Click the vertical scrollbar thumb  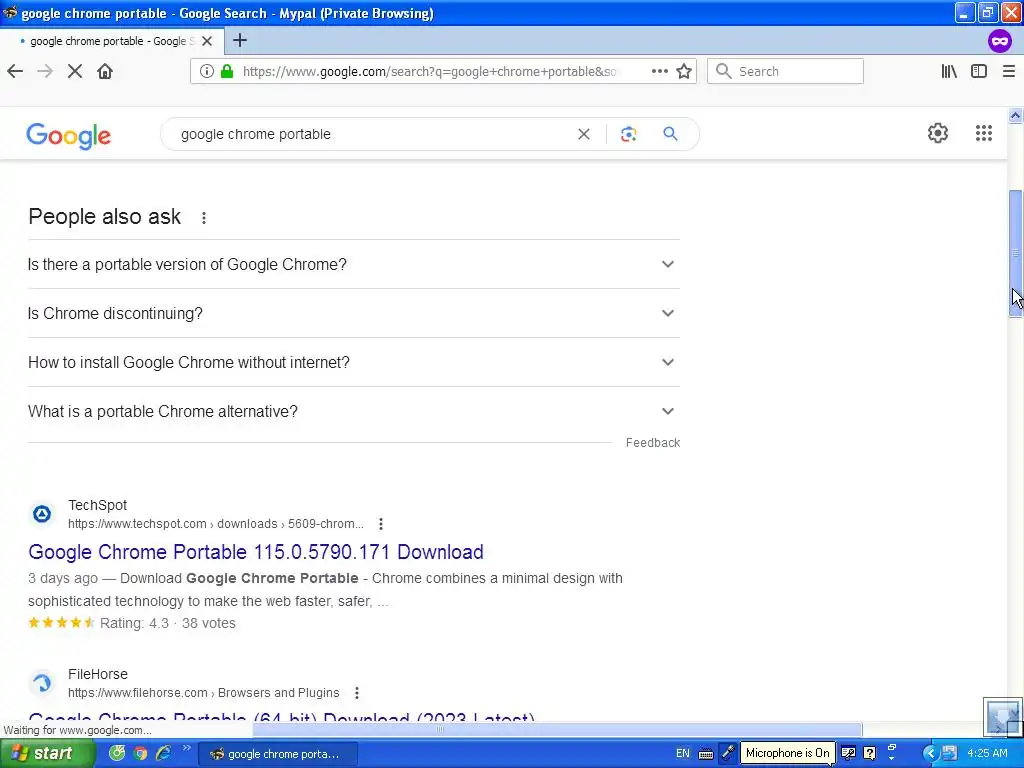click(1015, 253)
